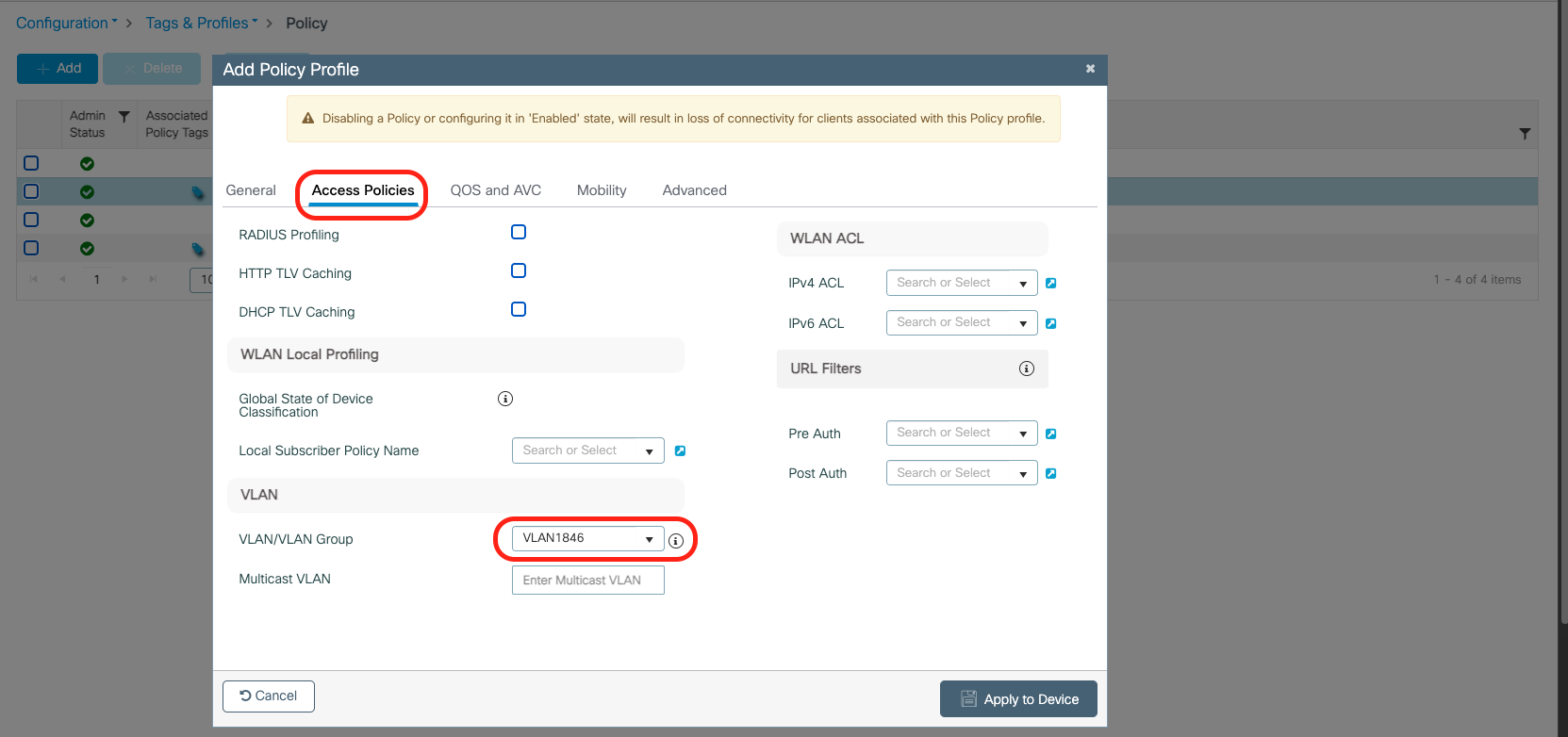Open the Post Auth external link icon
The height and width of the screenshot is (737, 1568).
tap(1051, 473)
